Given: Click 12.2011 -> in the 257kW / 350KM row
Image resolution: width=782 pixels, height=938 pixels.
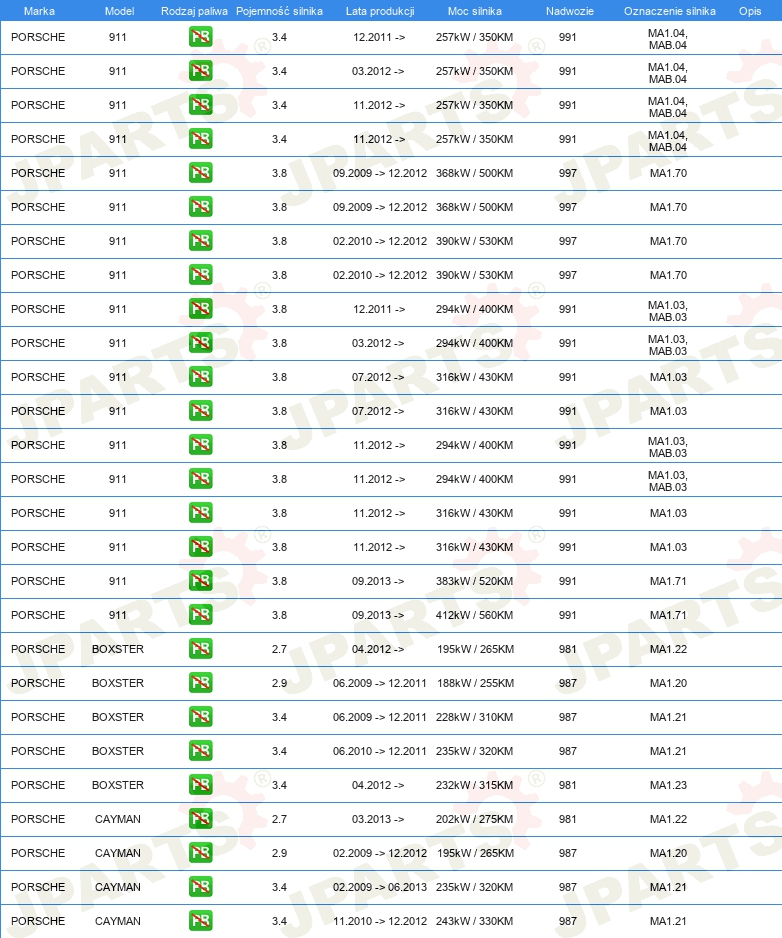Looking at the screenshot, I should tap(379, 37).
